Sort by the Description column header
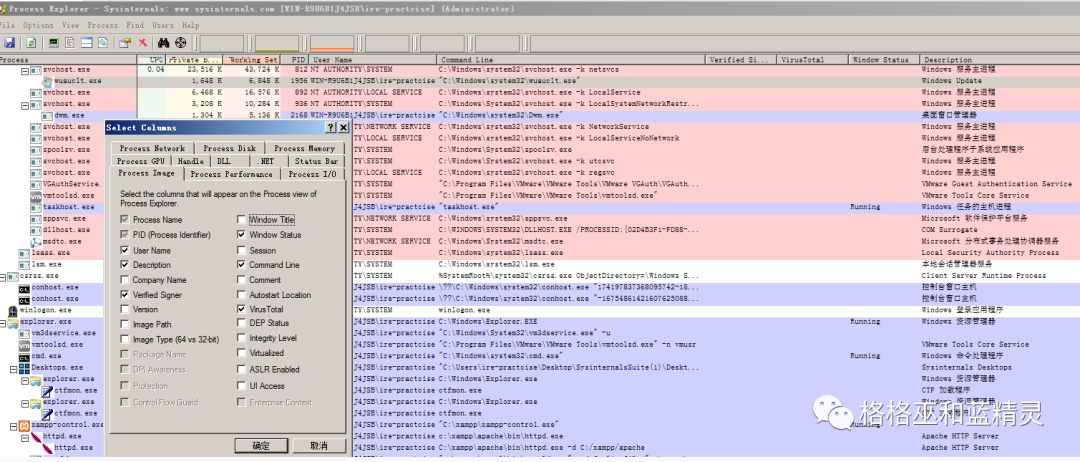This screenshot has width=1080, height=462. coord(1000,60)
